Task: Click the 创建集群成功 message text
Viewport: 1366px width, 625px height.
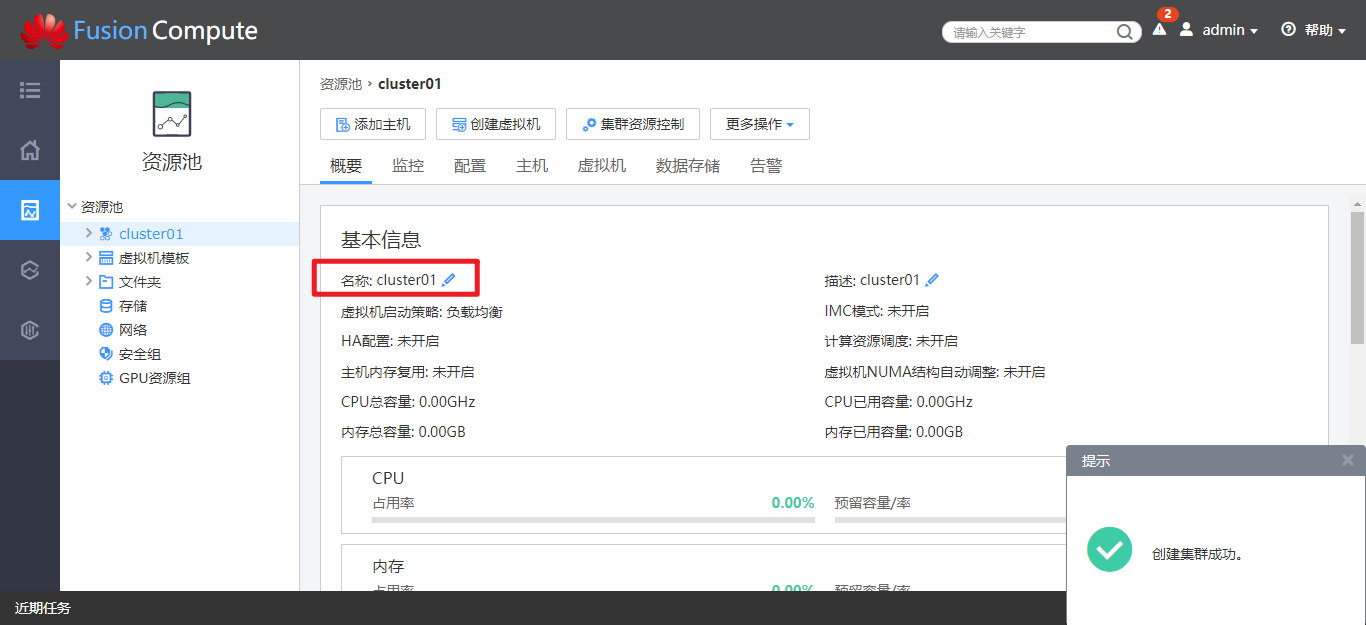Action: 1197,553
